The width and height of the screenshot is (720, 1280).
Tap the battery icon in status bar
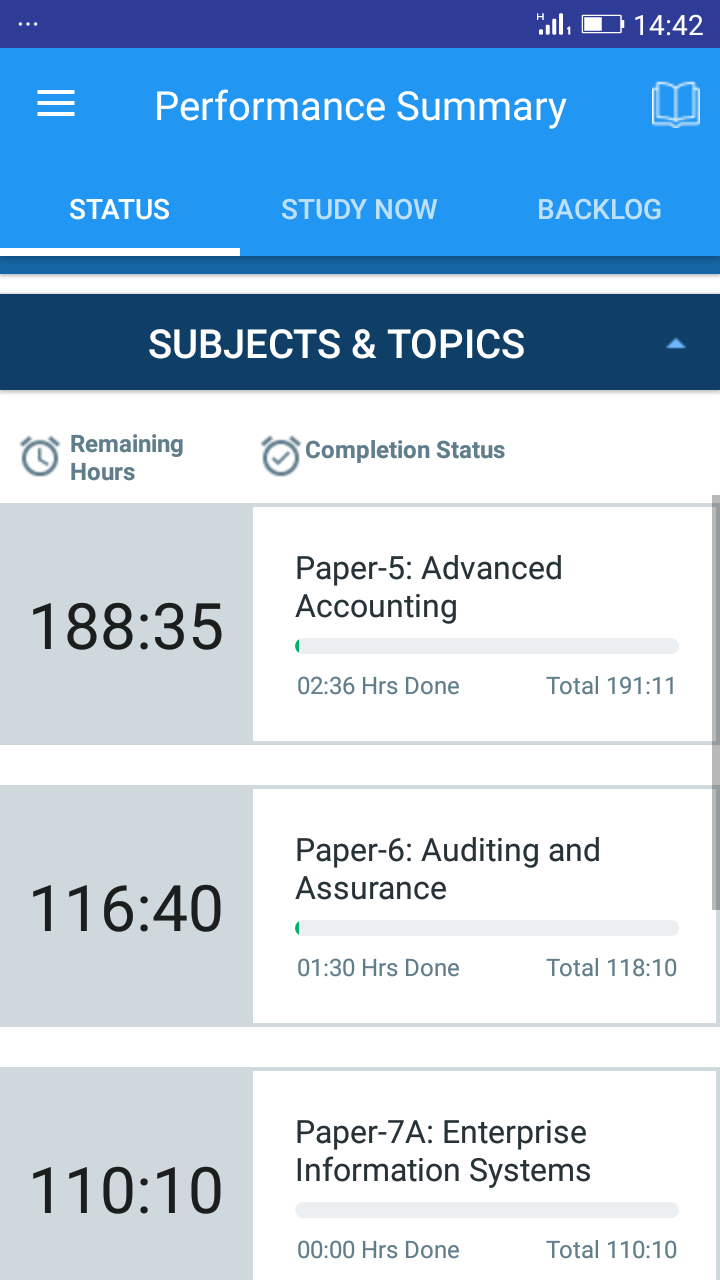(602, 24)
